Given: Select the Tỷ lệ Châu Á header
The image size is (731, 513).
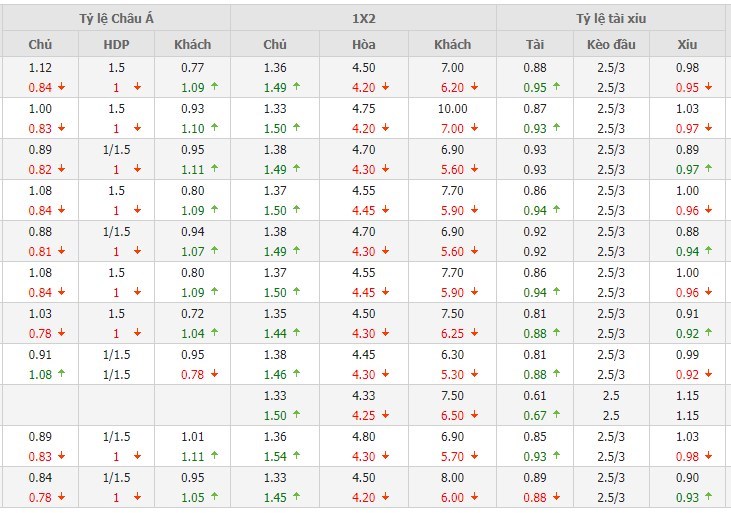Looking at the screenshot, I should (x=115, y=18).
